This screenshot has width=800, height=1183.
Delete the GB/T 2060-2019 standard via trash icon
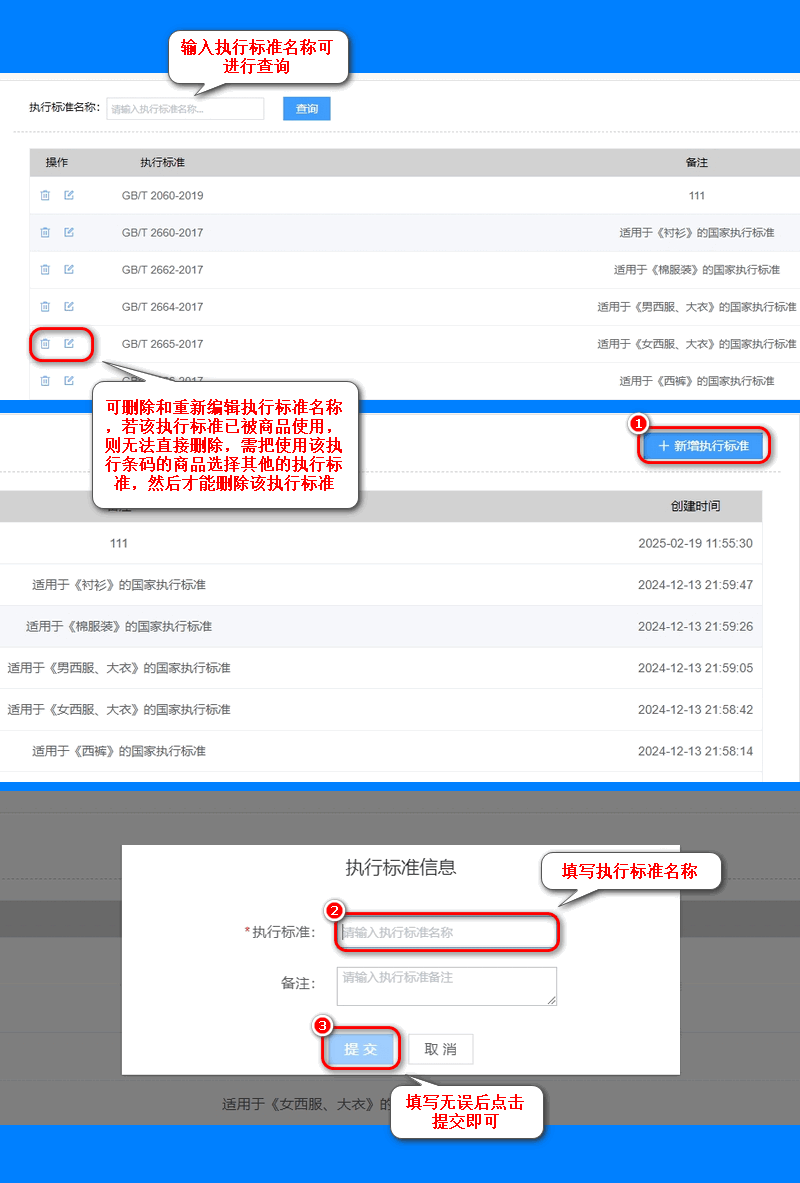(x=45, y=195)
